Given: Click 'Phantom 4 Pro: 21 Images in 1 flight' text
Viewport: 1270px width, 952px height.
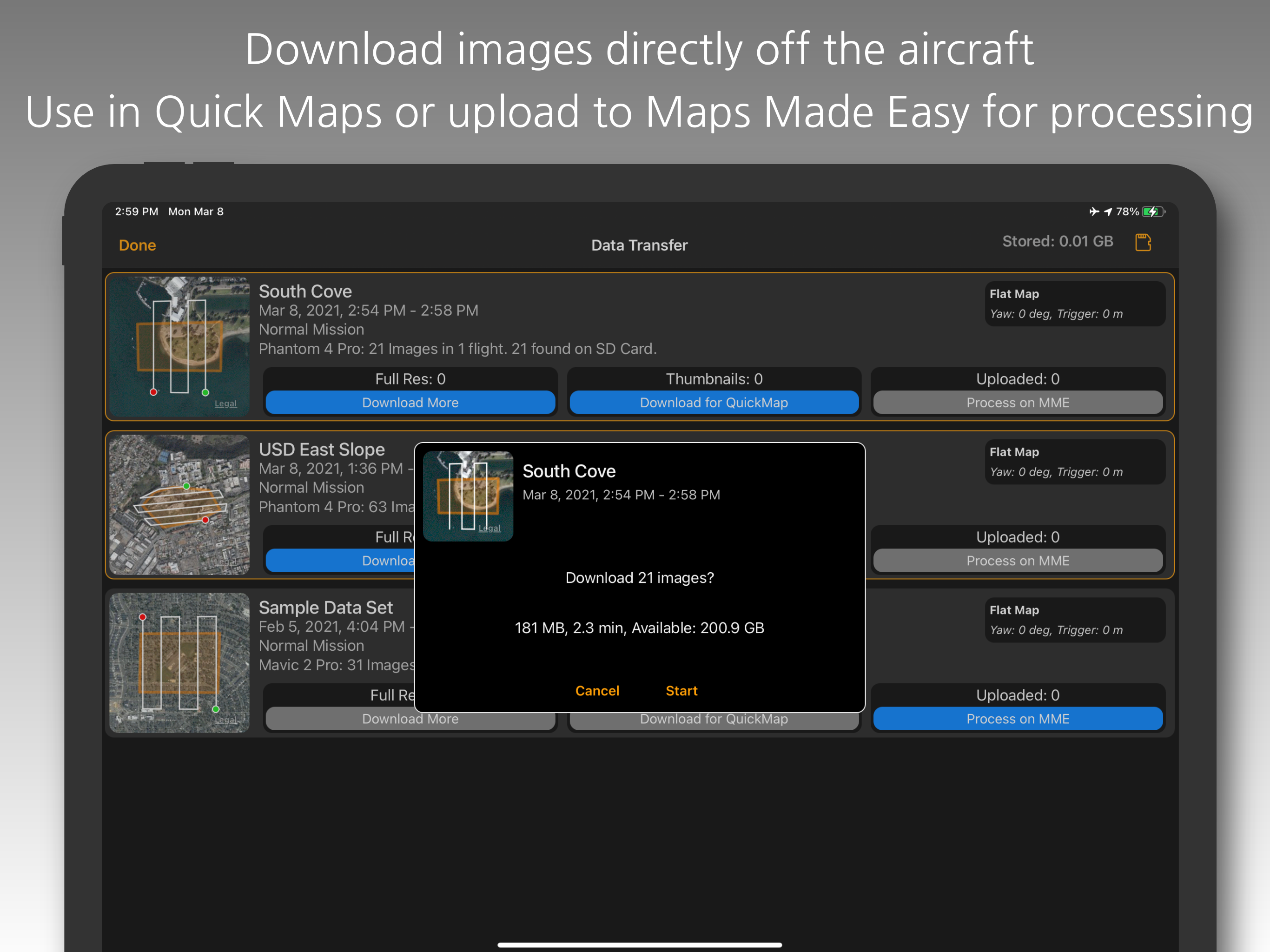Looking at the screenshot, I should point(381,349).
